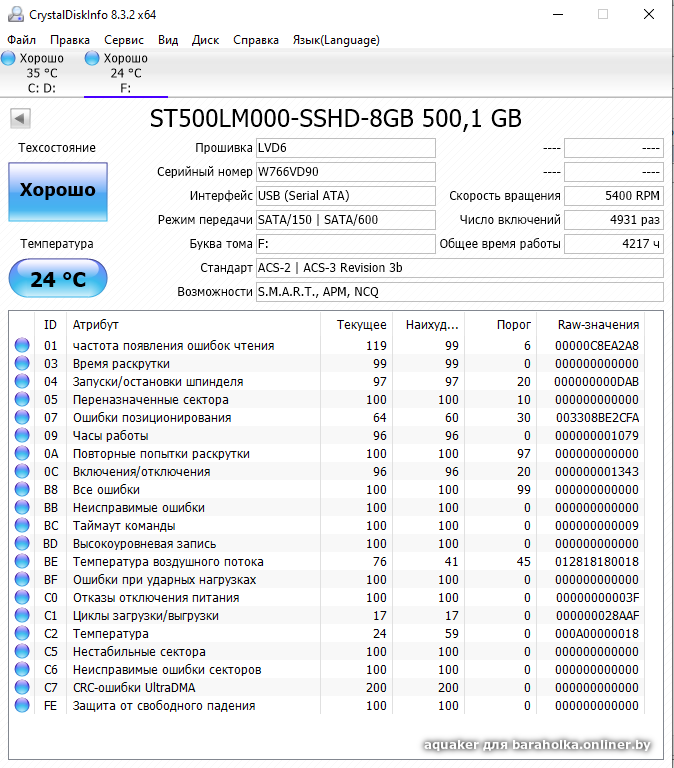Open the Диск menu
Viewport: 674px width, 768px height.
coord(205,40)
